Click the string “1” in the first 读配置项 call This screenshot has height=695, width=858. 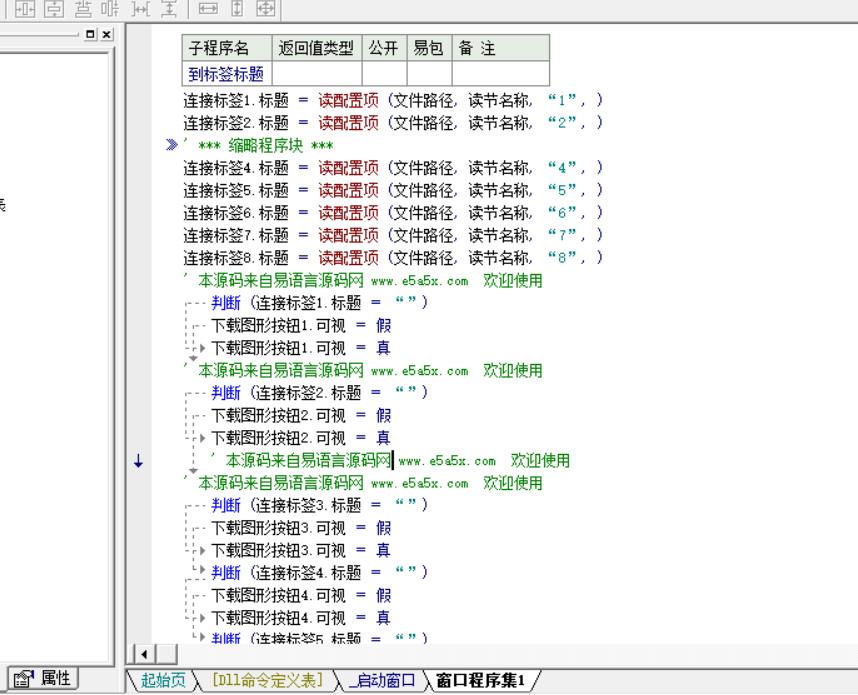[x=561, y=100]
